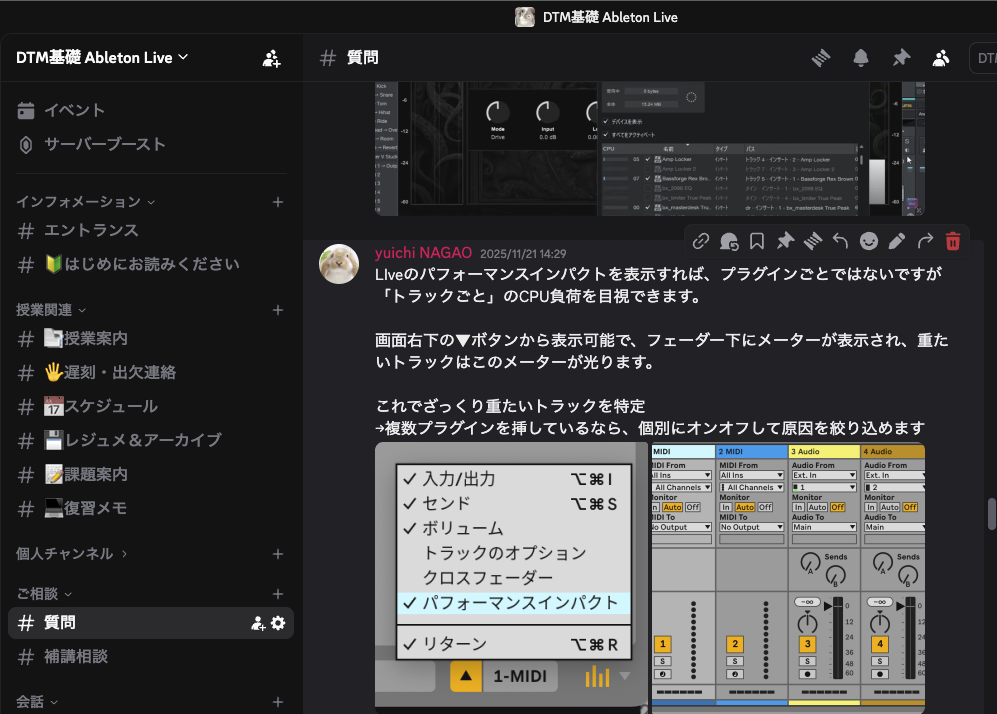Reply to message with left arrow icon
Viewport: 997px width, 714px height.
coord(841,240)
